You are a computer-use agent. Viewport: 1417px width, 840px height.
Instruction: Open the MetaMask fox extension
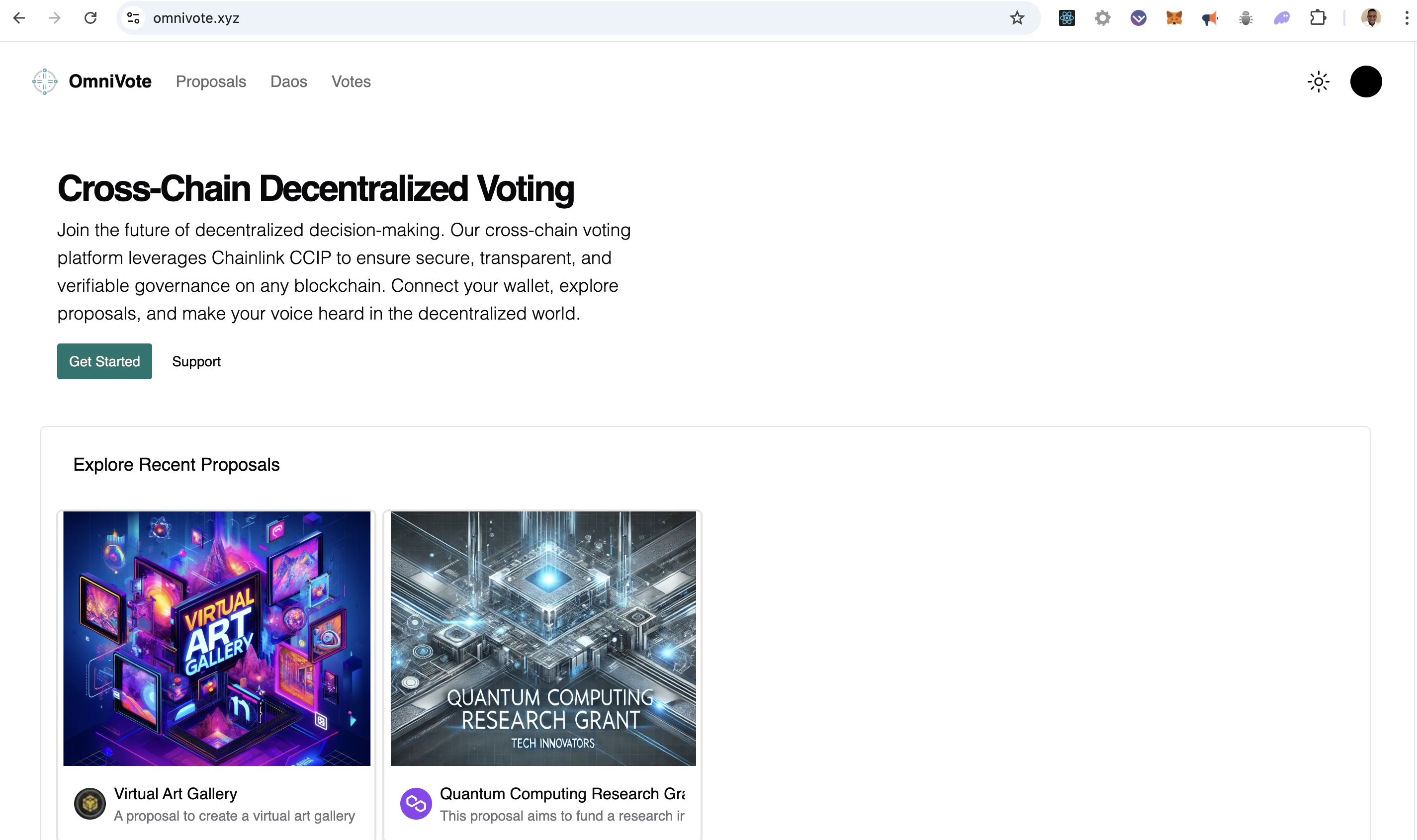1174,18
